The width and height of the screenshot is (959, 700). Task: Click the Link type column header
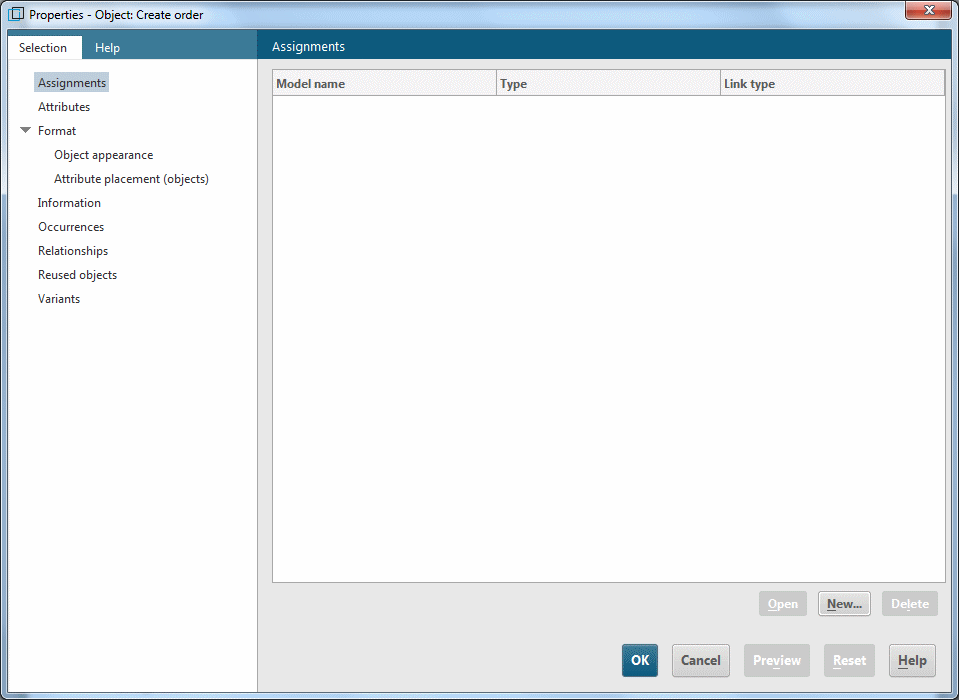pos(832,83)
